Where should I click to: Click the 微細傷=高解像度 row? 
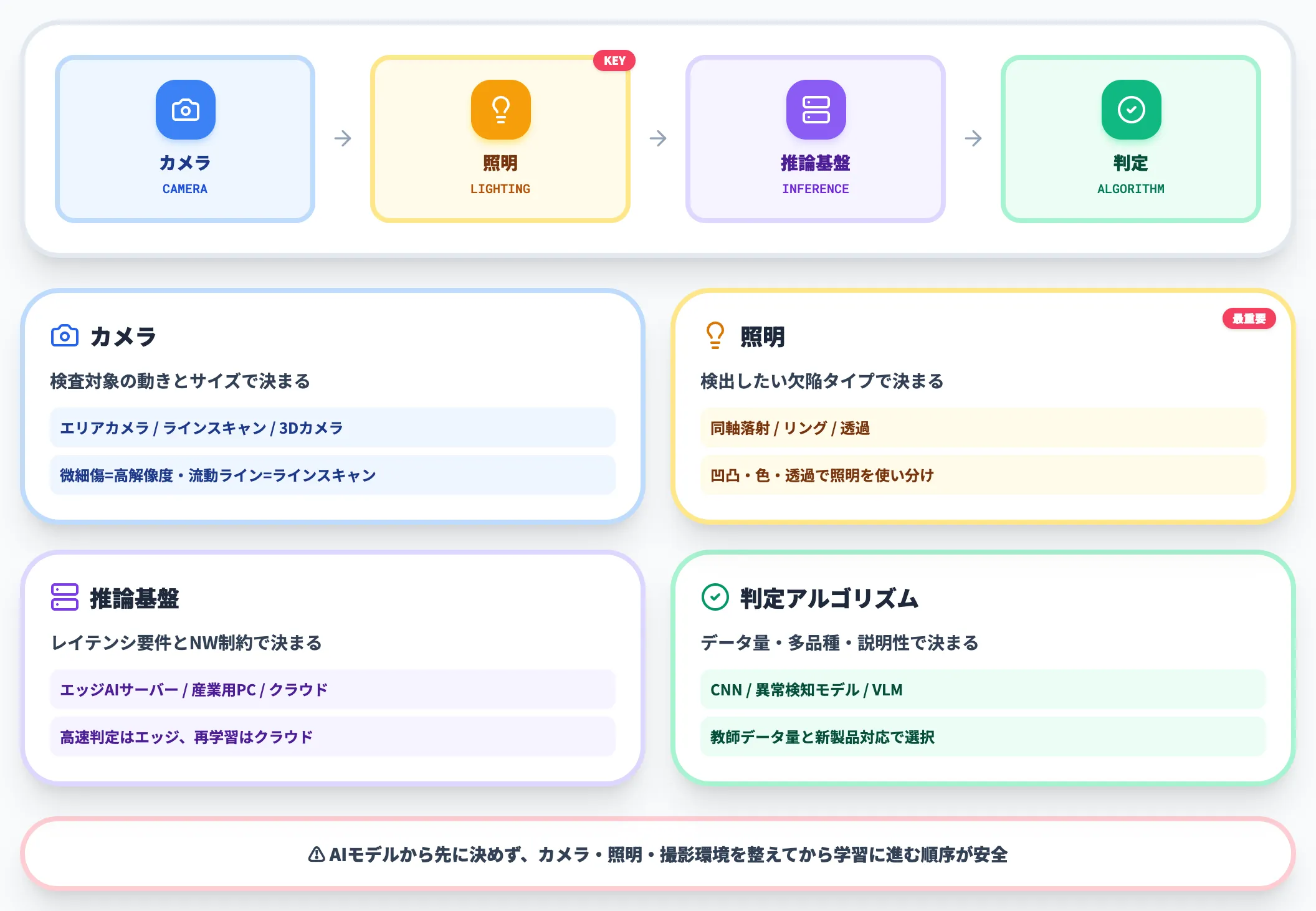pos(333,475)
